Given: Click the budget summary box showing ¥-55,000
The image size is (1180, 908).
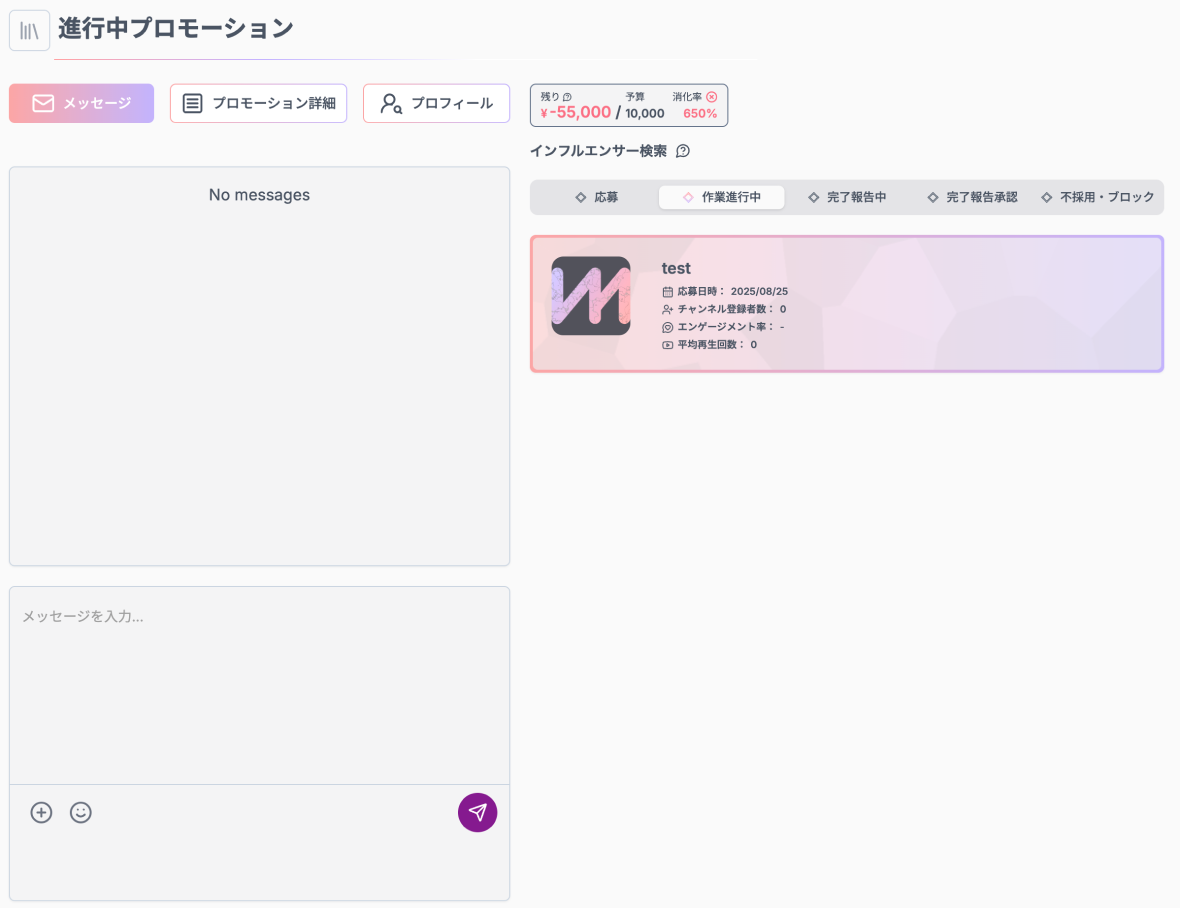Looking at the screenshot, I should pyautogui.click(x=628, y=105).
